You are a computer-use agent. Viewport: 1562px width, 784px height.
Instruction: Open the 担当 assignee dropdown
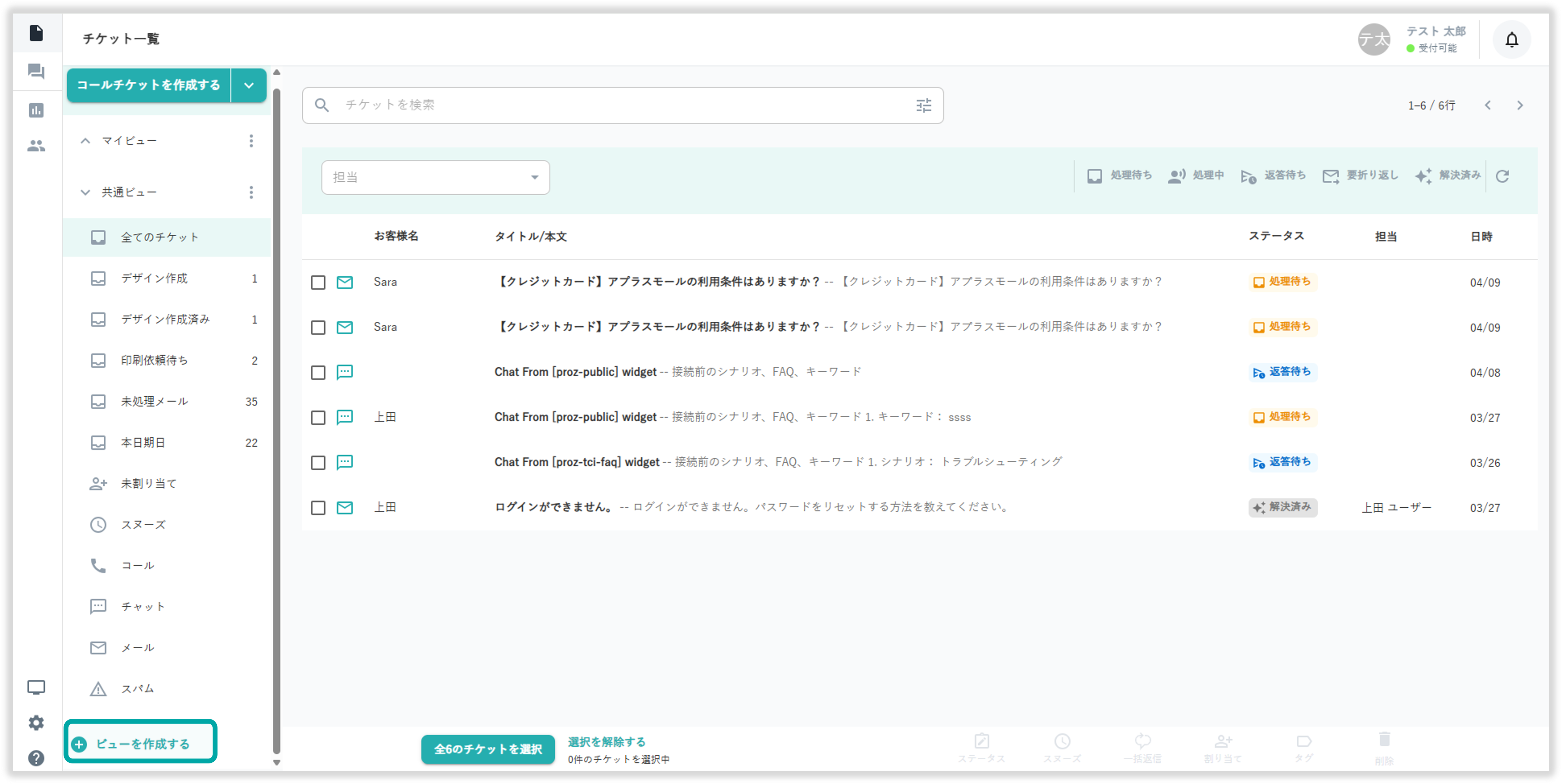point(435,178)
